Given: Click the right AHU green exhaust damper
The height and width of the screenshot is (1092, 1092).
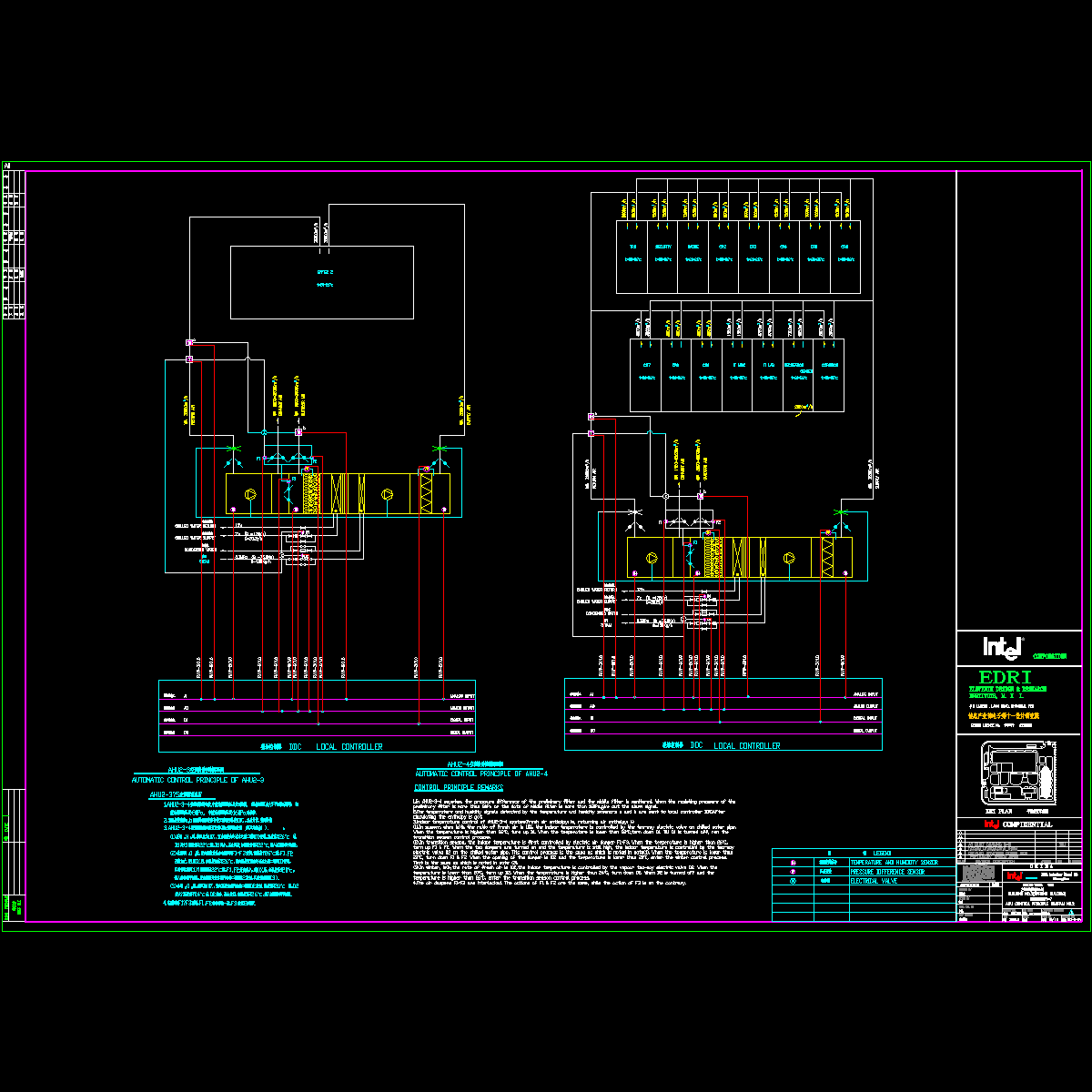Looking at the screenshot, I should tap(842, 514).
